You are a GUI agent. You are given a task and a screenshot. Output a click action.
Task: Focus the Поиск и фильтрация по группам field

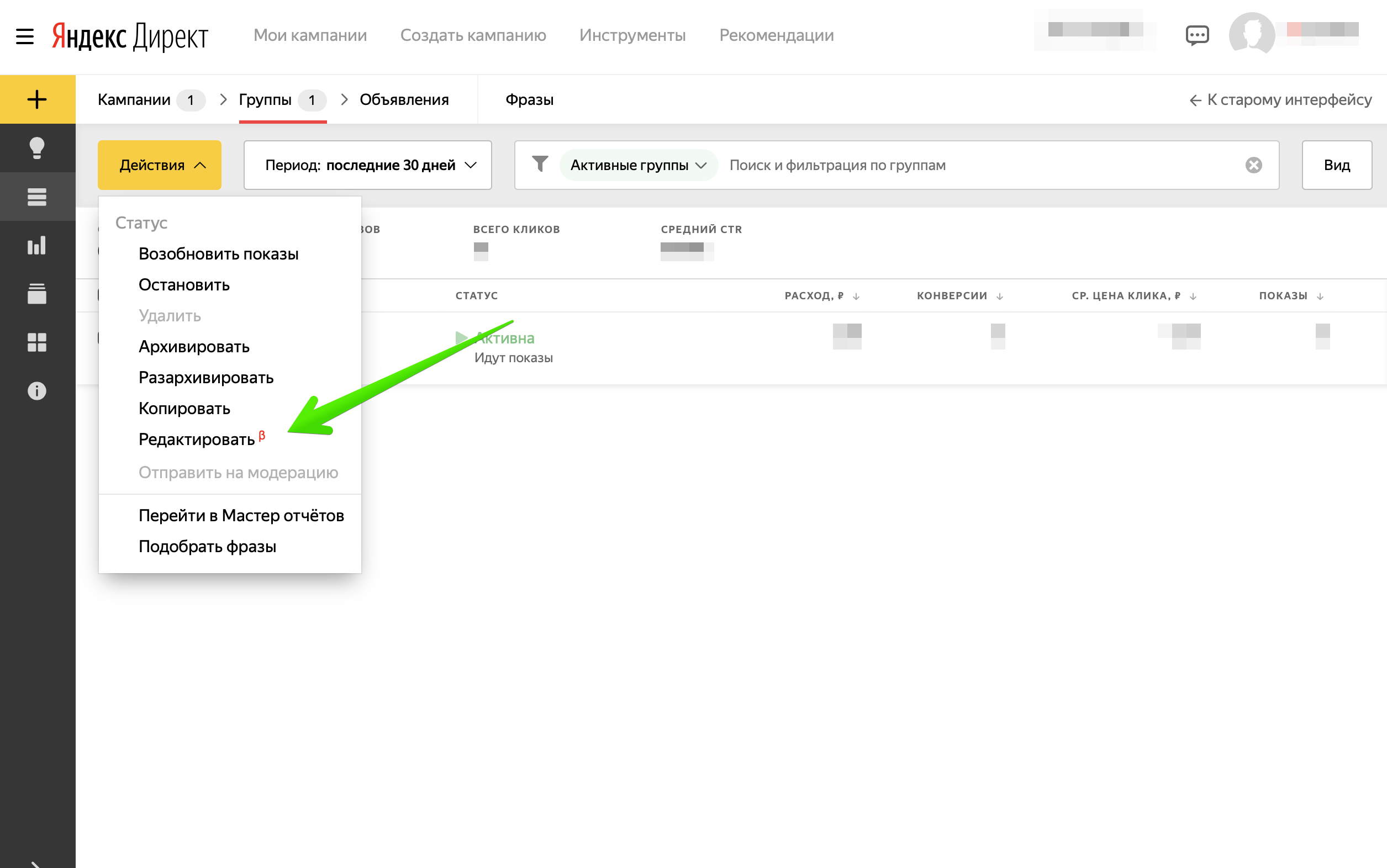click(x=977, y=165)
